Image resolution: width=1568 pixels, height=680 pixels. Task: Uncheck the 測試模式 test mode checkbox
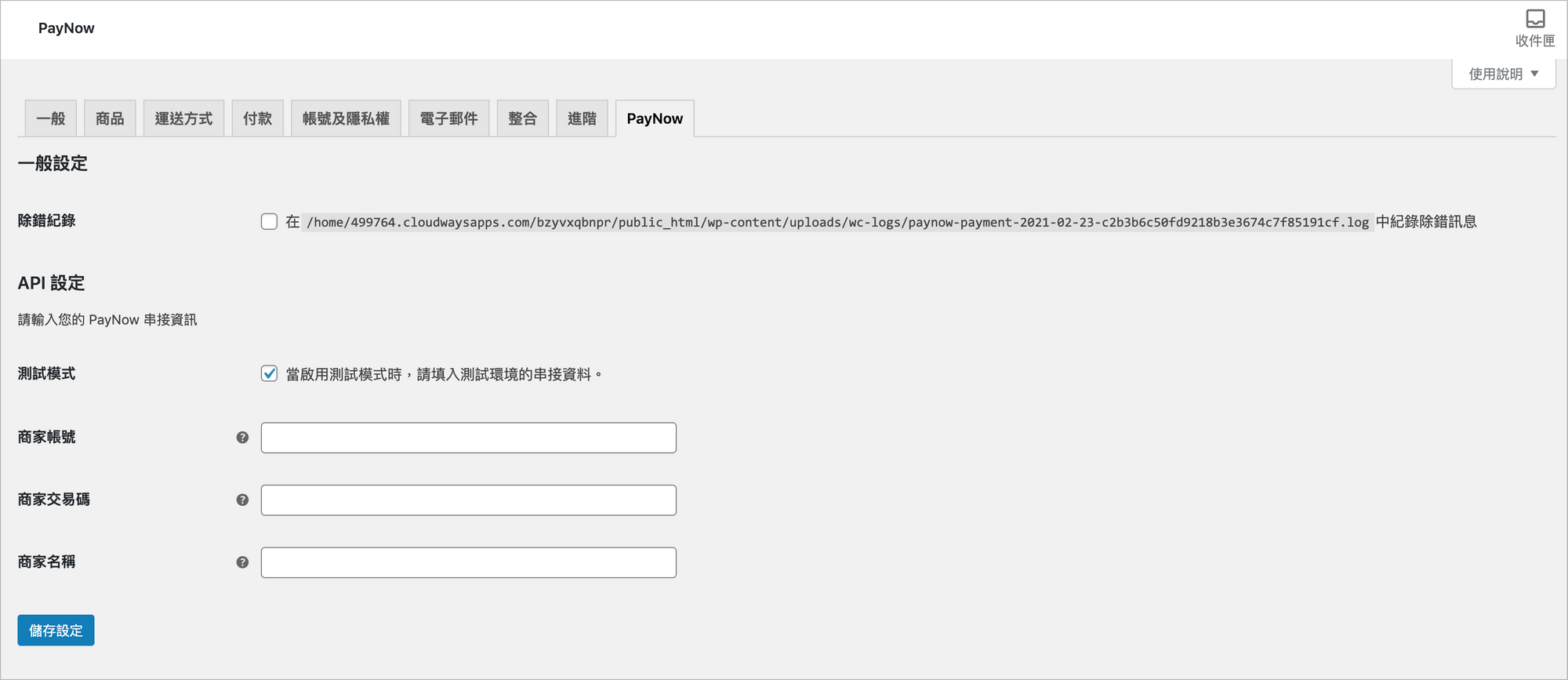click(x=269, y=373)
